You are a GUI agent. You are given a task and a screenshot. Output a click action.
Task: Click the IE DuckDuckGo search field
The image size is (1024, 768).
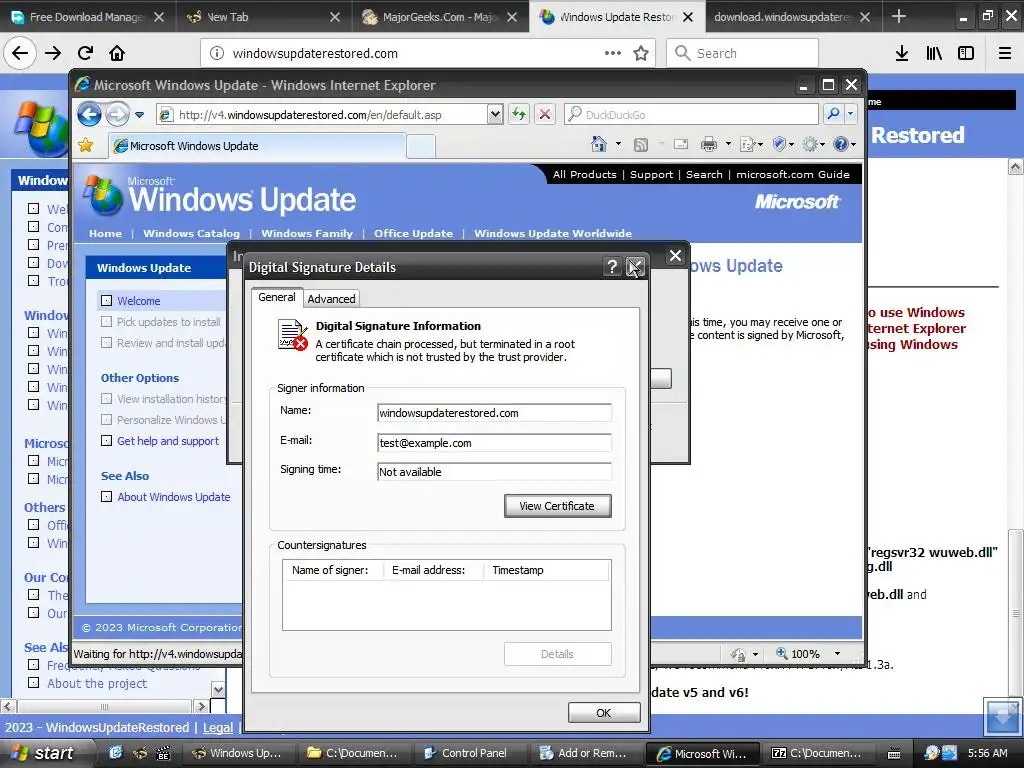click(690, 114)
